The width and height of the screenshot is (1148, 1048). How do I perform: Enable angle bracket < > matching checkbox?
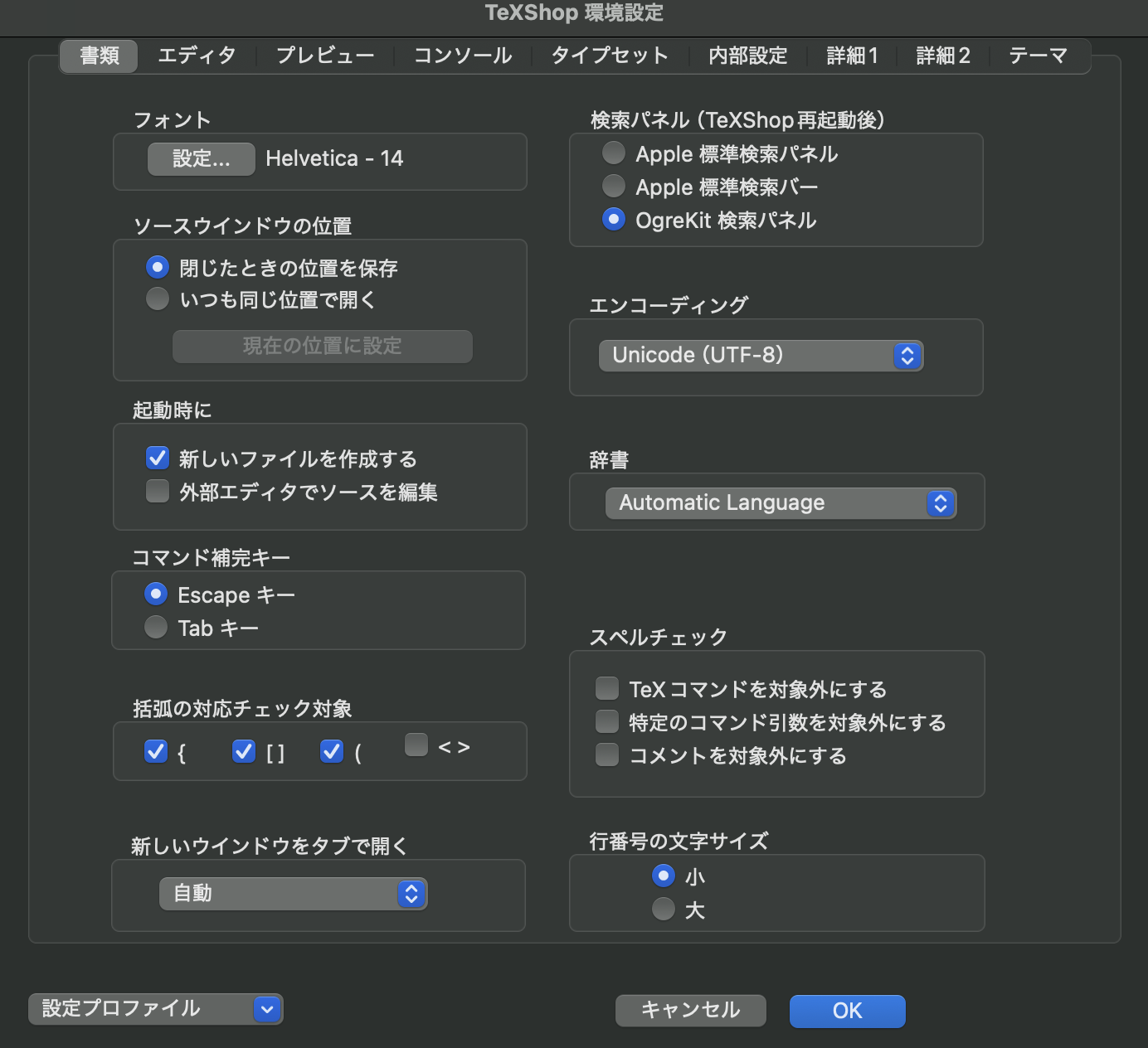(416, 745)
